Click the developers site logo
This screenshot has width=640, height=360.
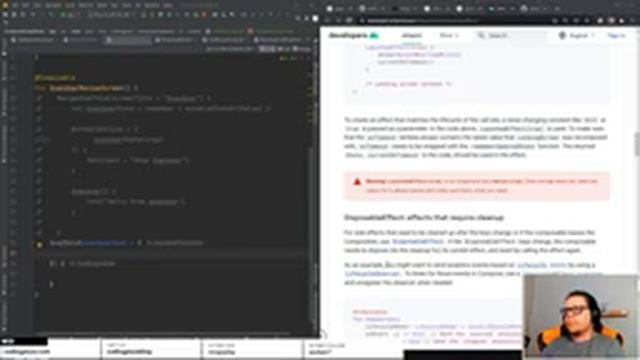coord(353,36)
